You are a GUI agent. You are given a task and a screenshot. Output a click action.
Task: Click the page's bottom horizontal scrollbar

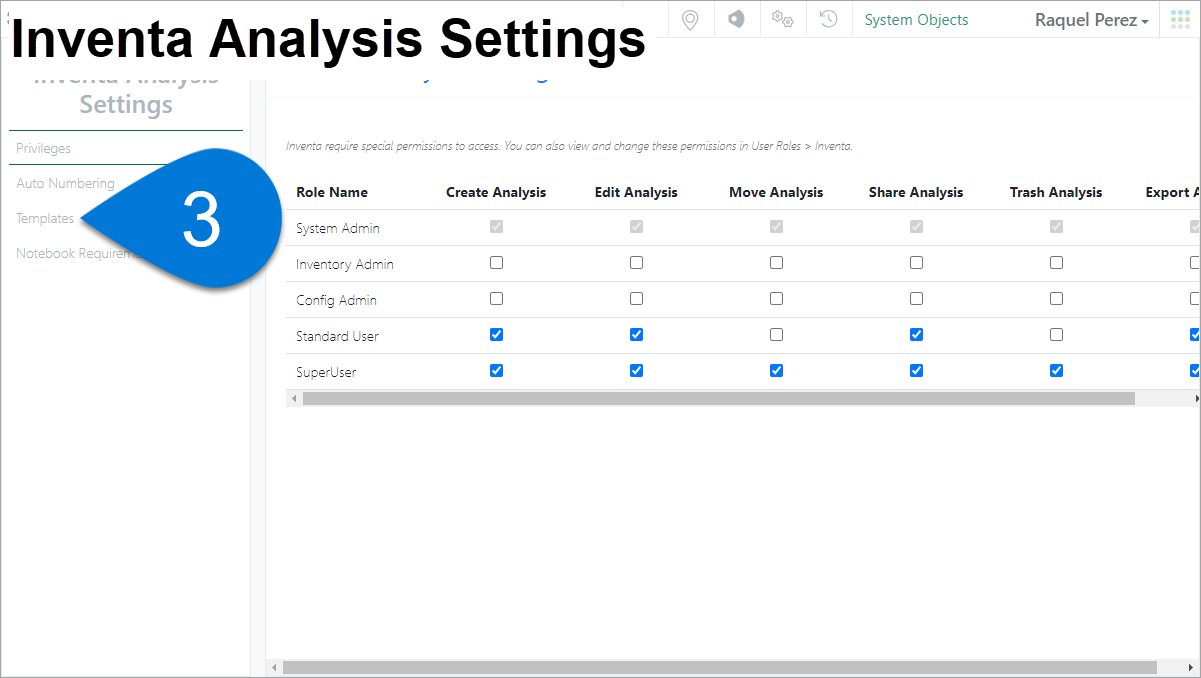coord(719,667)
